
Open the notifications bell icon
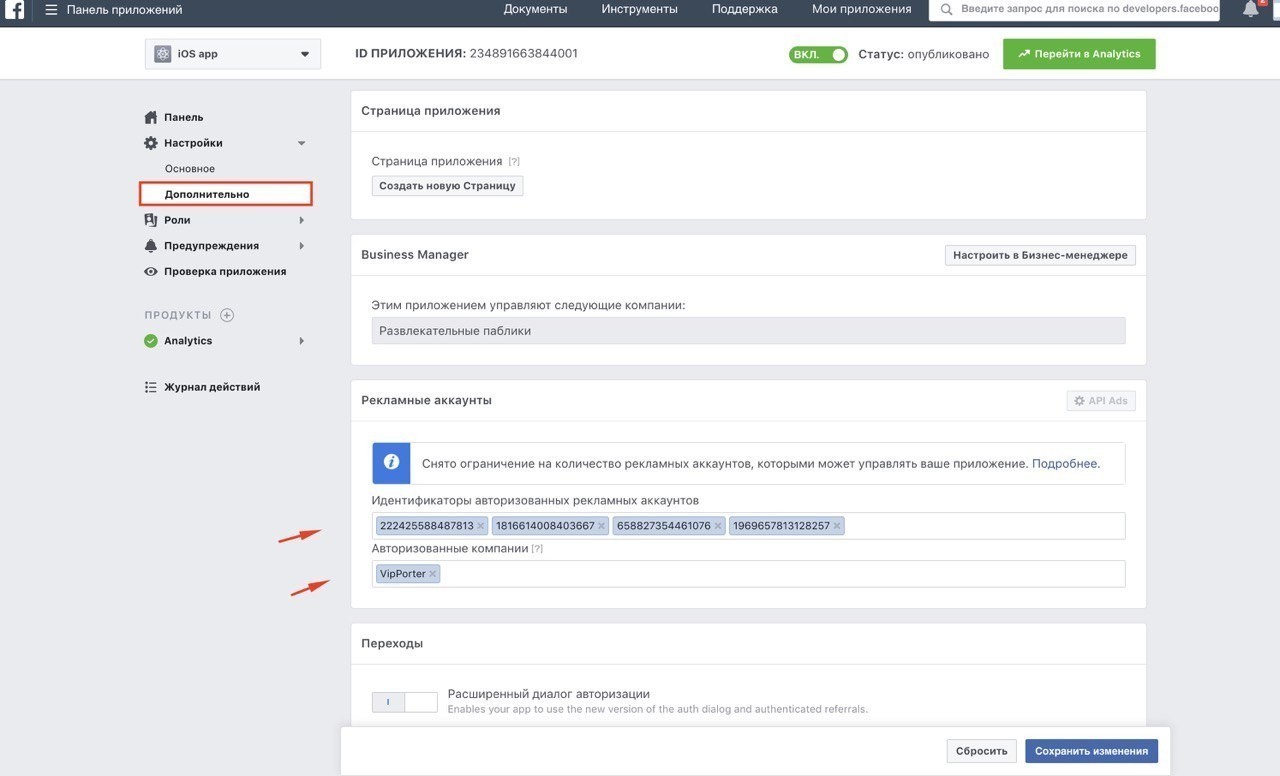[x=1251, y=9]
